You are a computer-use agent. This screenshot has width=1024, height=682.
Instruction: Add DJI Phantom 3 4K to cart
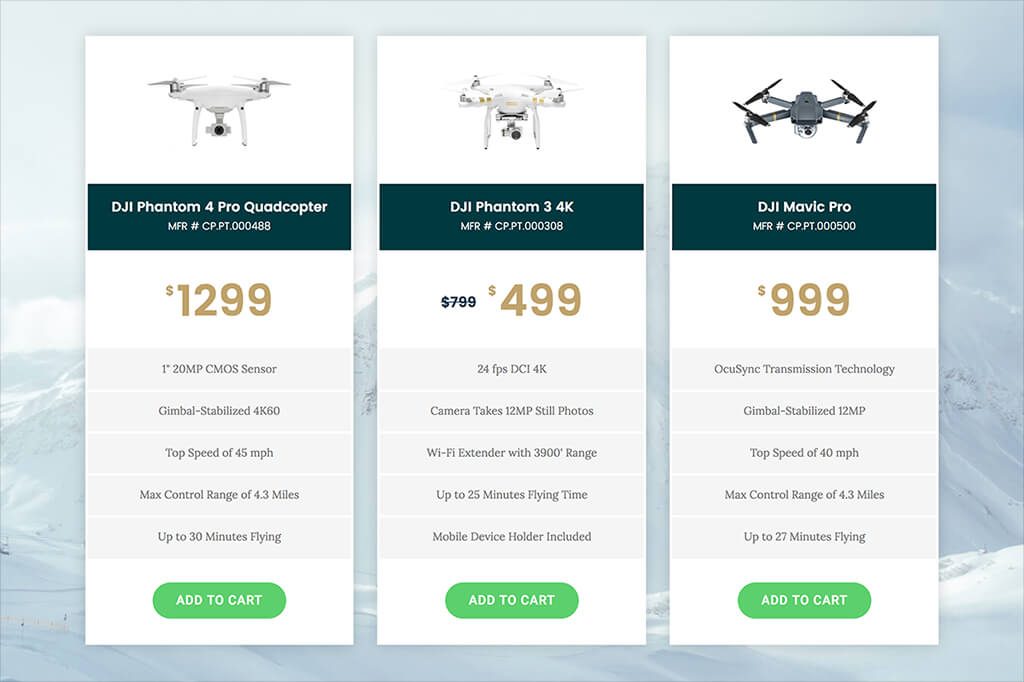(x=511, y=600)
